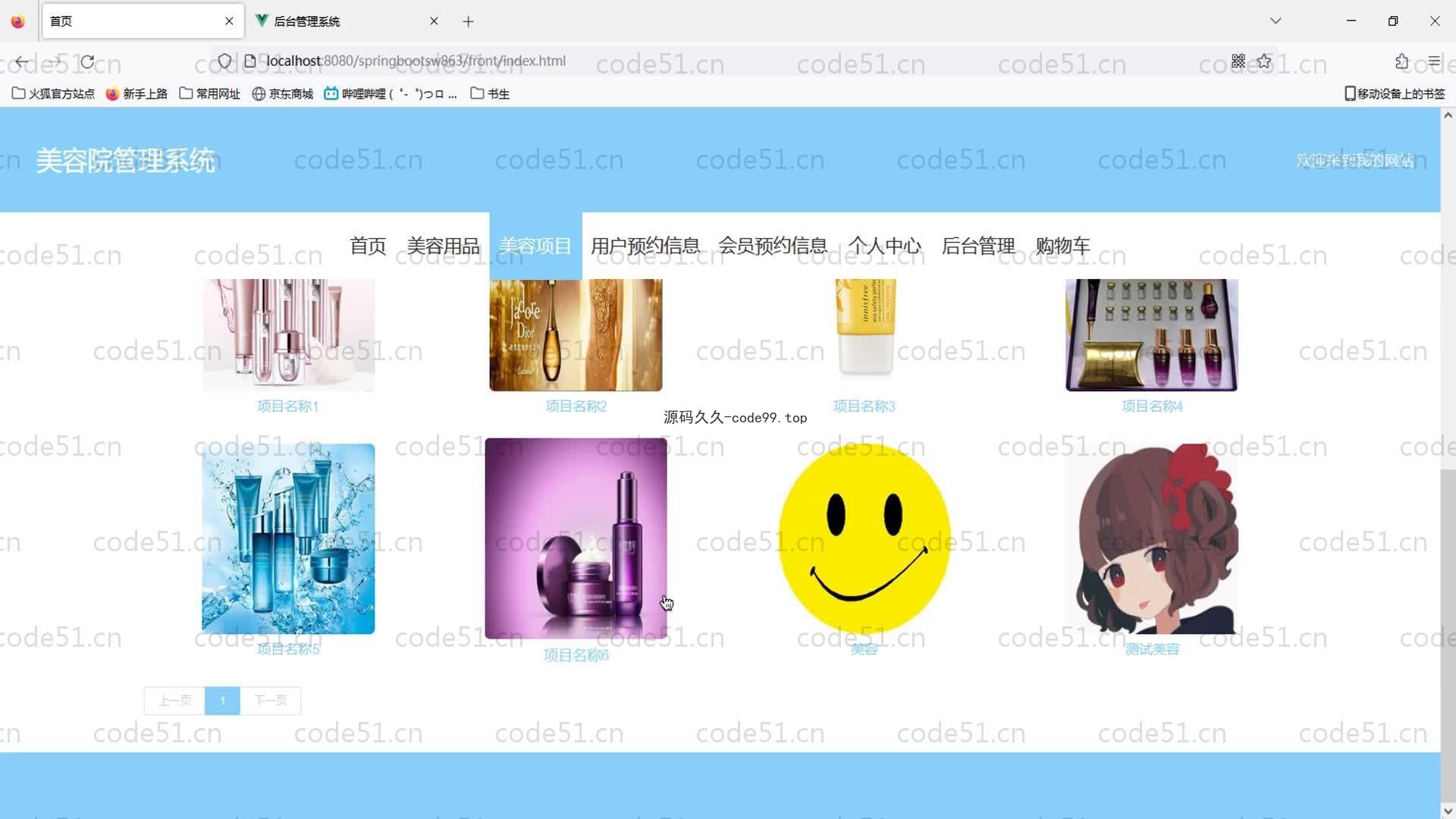
Task: Click the scrollbar up arrow
Action: point(1448,115)
